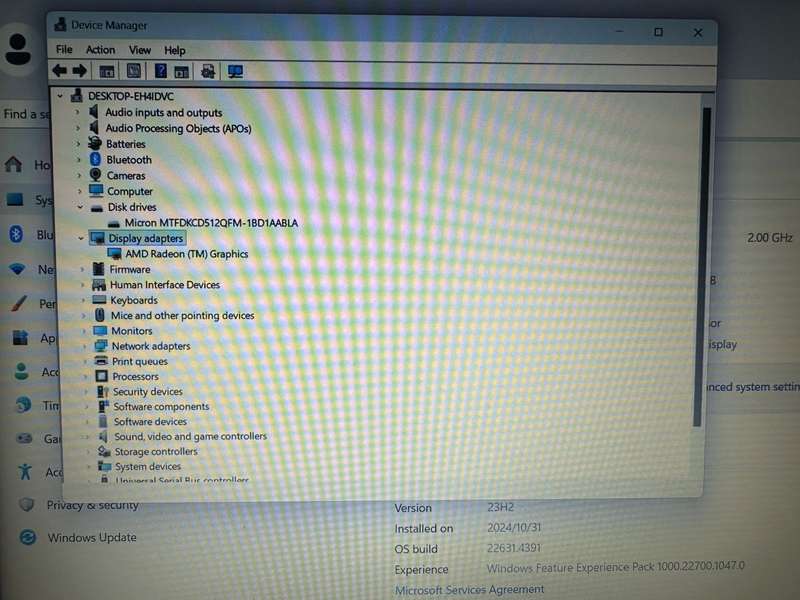The height and width of the screenshot is (600, 800).
Task: Select the Sound, video and game controllers item
Action: pos(190,436)
